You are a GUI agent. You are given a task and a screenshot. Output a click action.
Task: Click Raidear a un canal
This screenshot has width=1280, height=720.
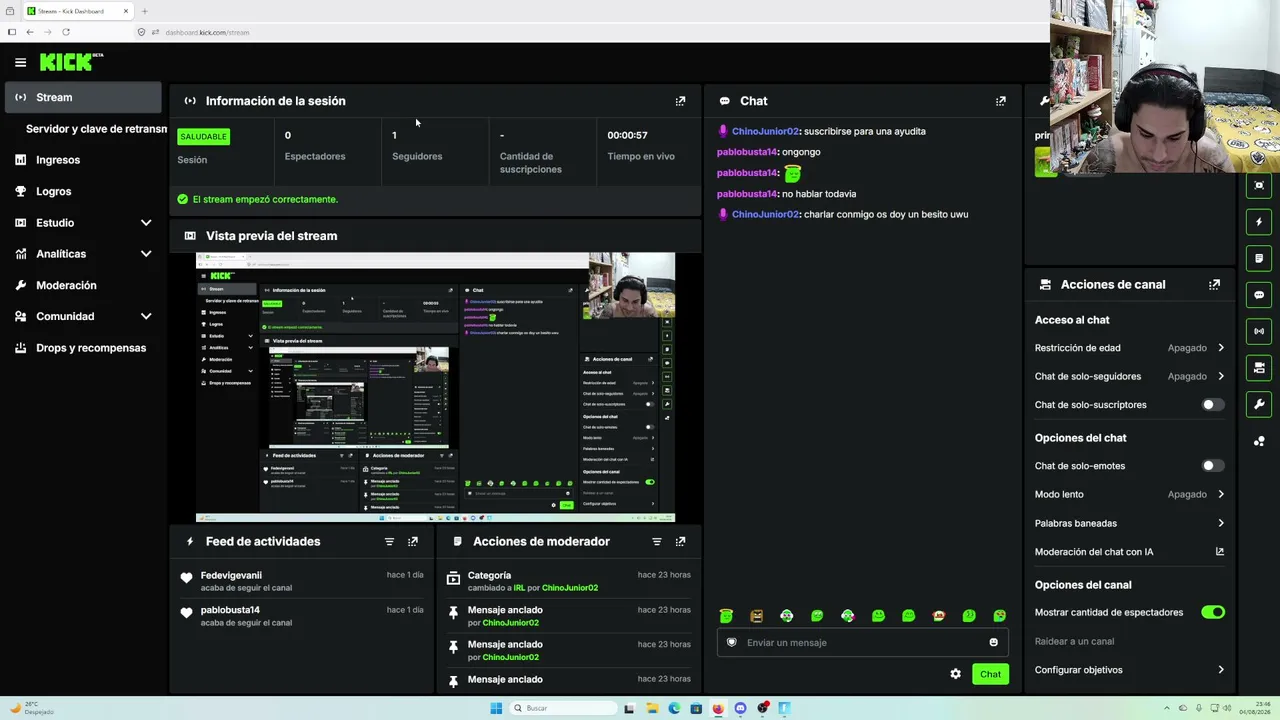[1074, 641]
